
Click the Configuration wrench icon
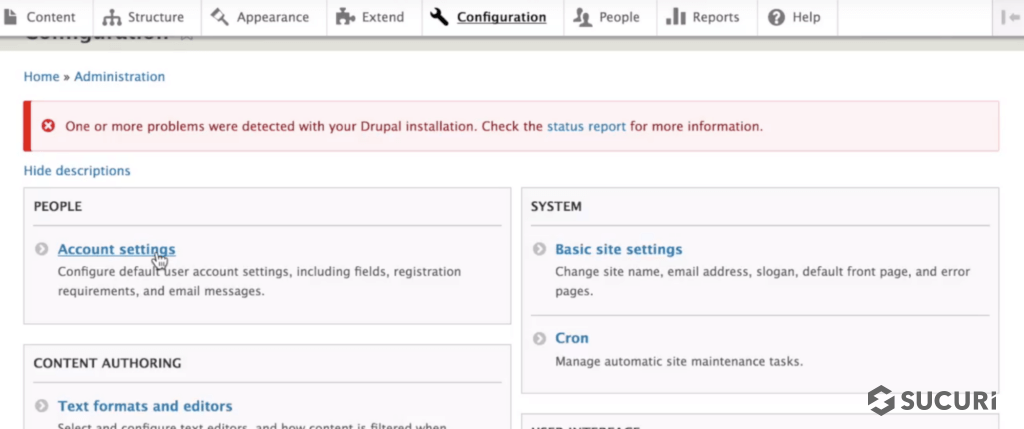click(439, 17)
